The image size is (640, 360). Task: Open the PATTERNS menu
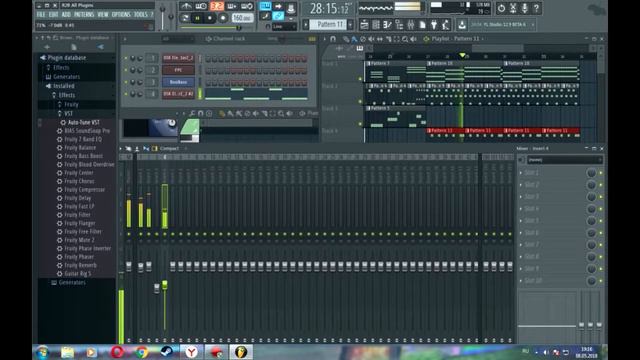pyautogui.click(x=84, y=15)
